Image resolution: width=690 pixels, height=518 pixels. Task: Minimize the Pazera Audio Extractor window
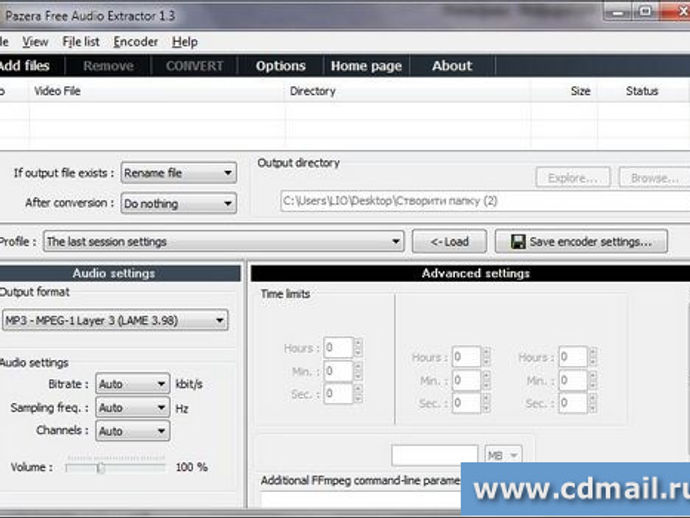pos(618,12)
